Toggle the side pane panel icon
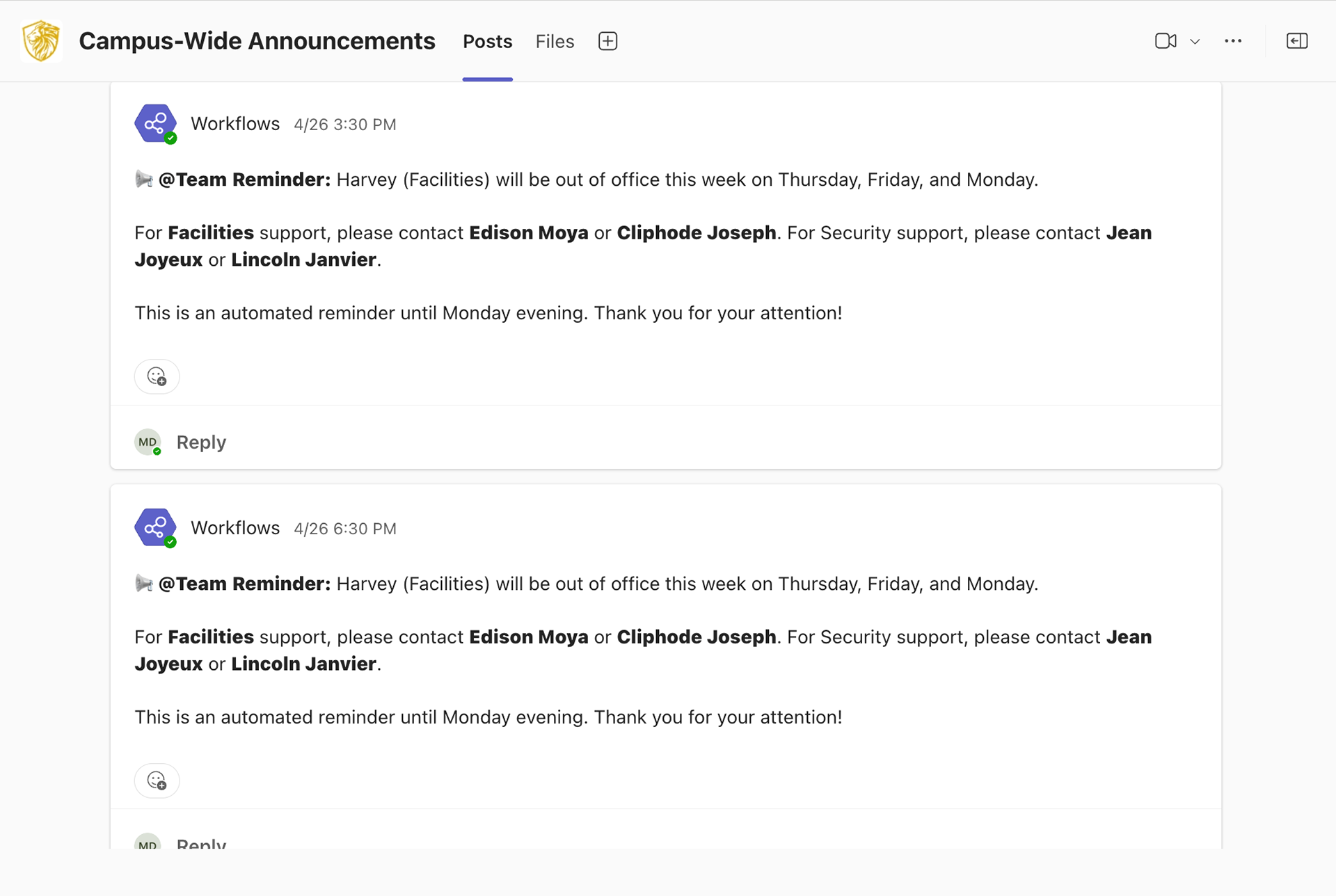Image resolution: width=1336 pixels, height=896 pixels. [x=1297, y=41]
